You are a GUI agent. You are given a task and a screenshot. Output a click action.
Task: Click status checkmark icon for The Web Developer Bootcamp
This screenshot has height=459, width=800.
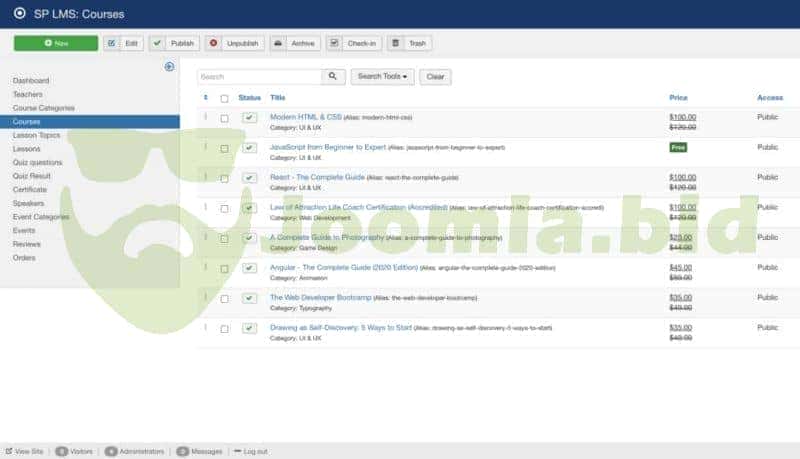point(249,298)
